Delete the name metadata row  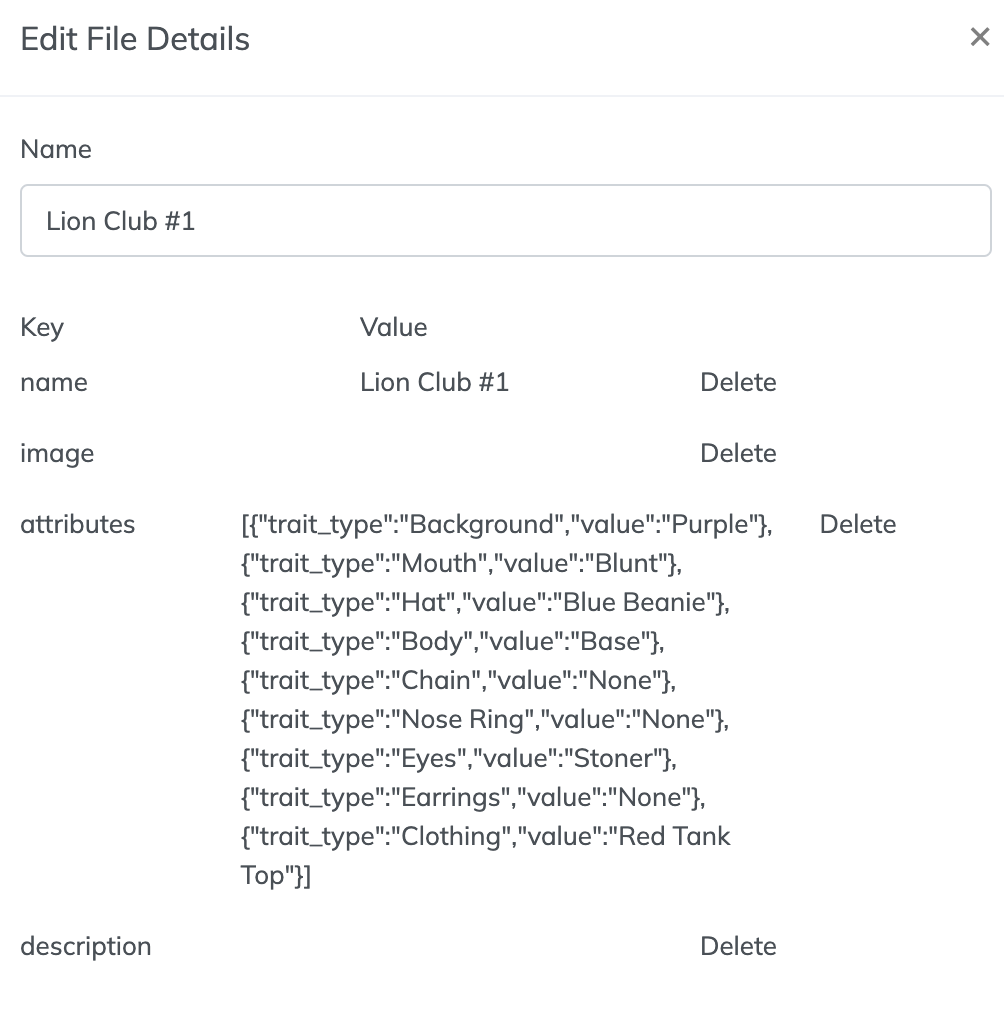tap(738, 382)
